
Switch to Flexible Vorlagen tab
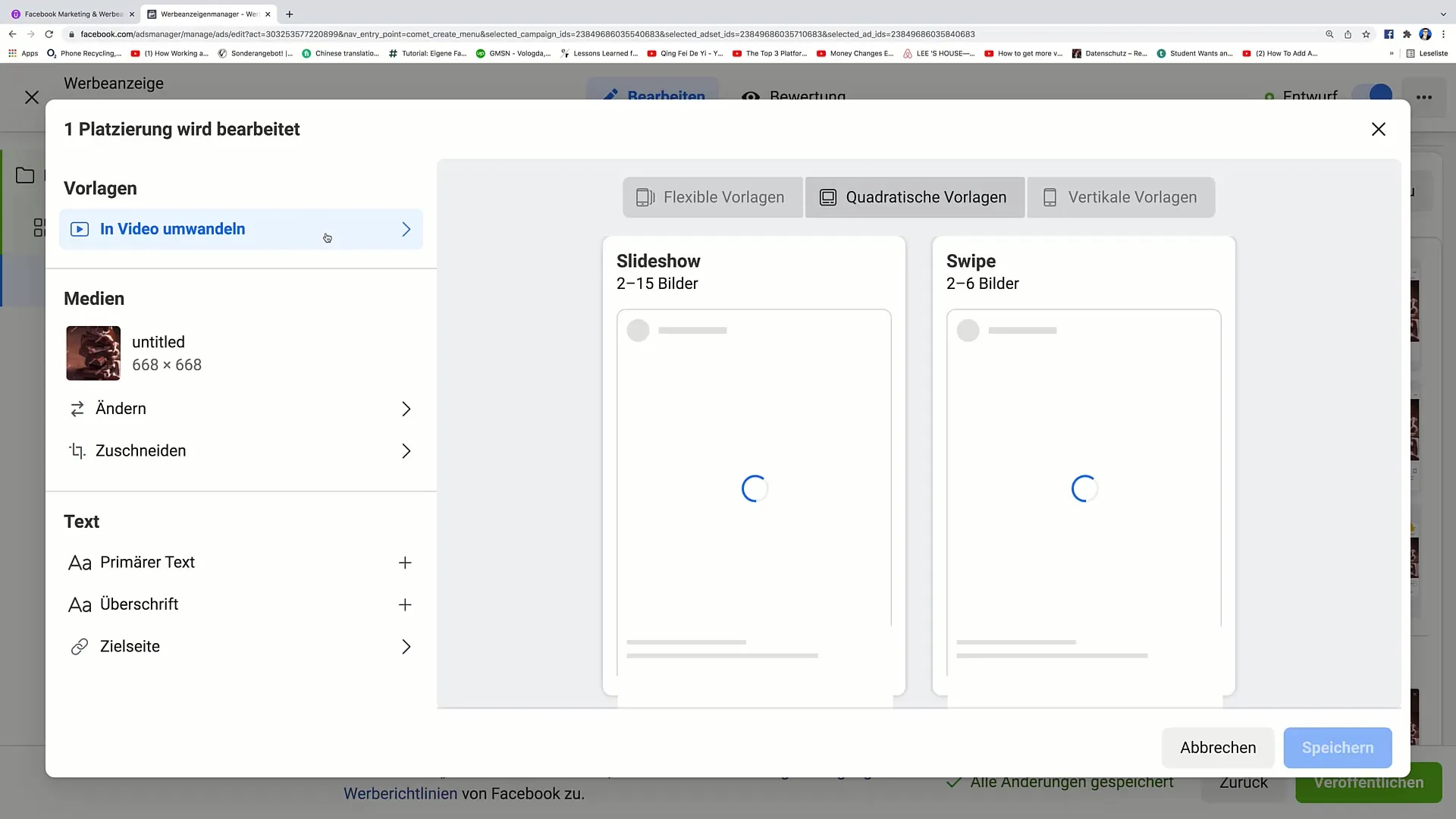[x=713, y=197]
